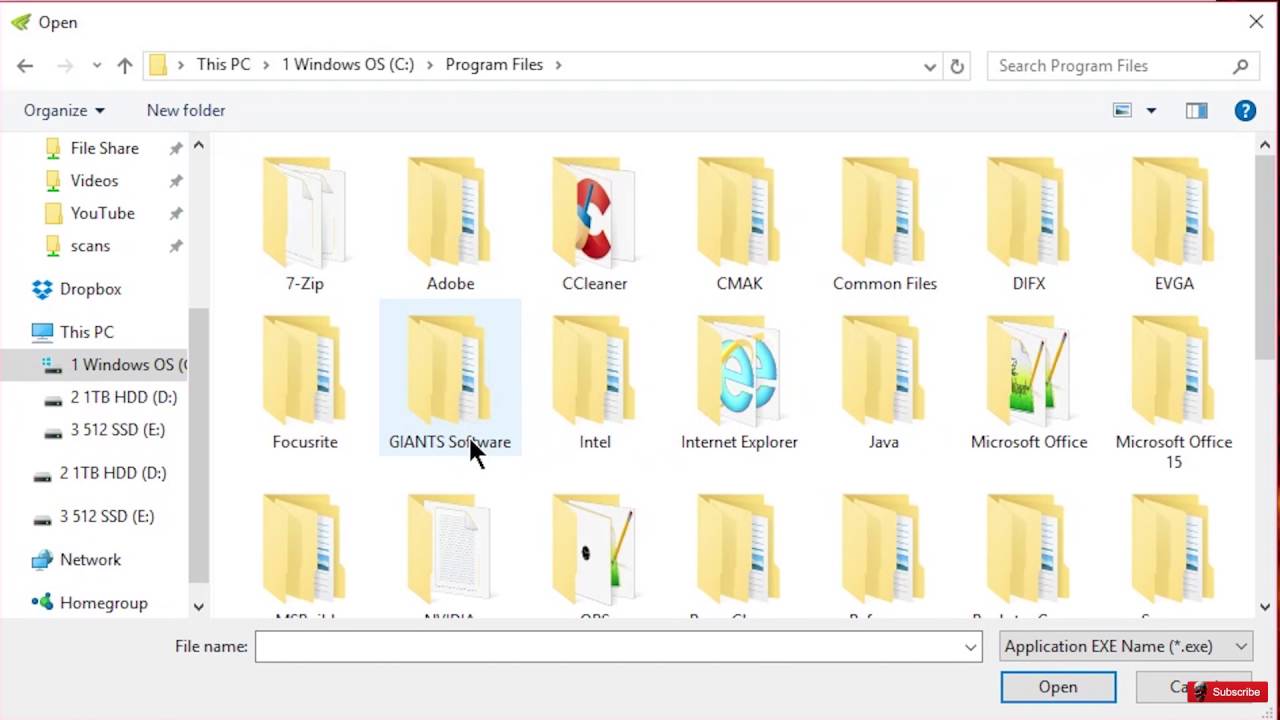The height and width of the screenshot is (720, 1280).
Task: Select the CMAK folder
Action: [739, 224]
